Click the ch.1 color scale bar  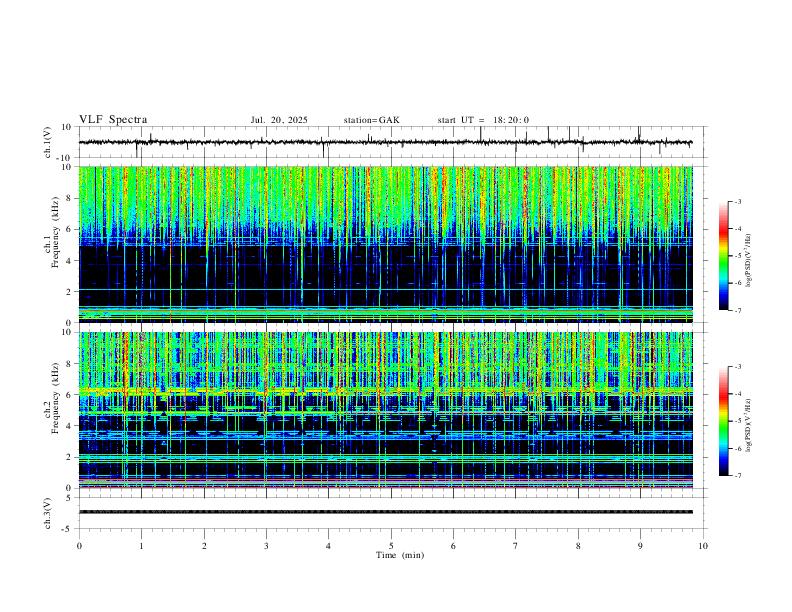click(x=723, y=256)
